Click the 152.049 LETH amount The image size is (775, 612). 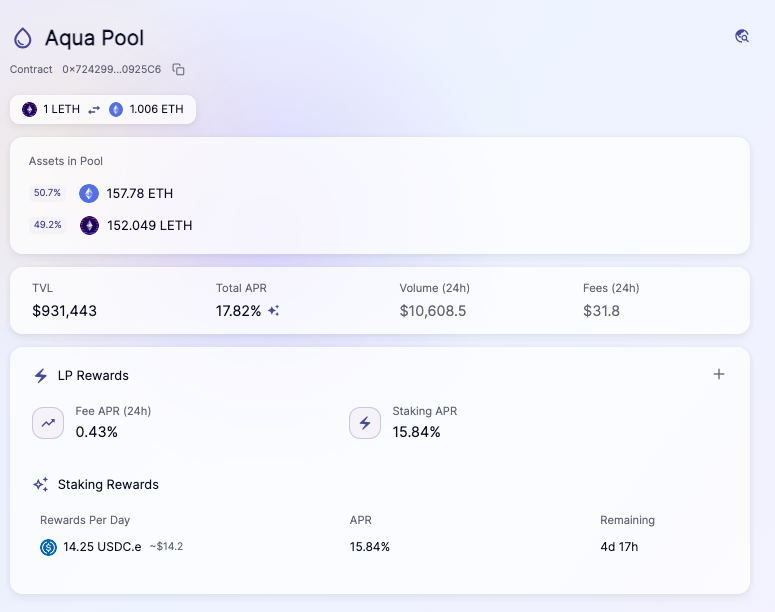tap(150, 225)
